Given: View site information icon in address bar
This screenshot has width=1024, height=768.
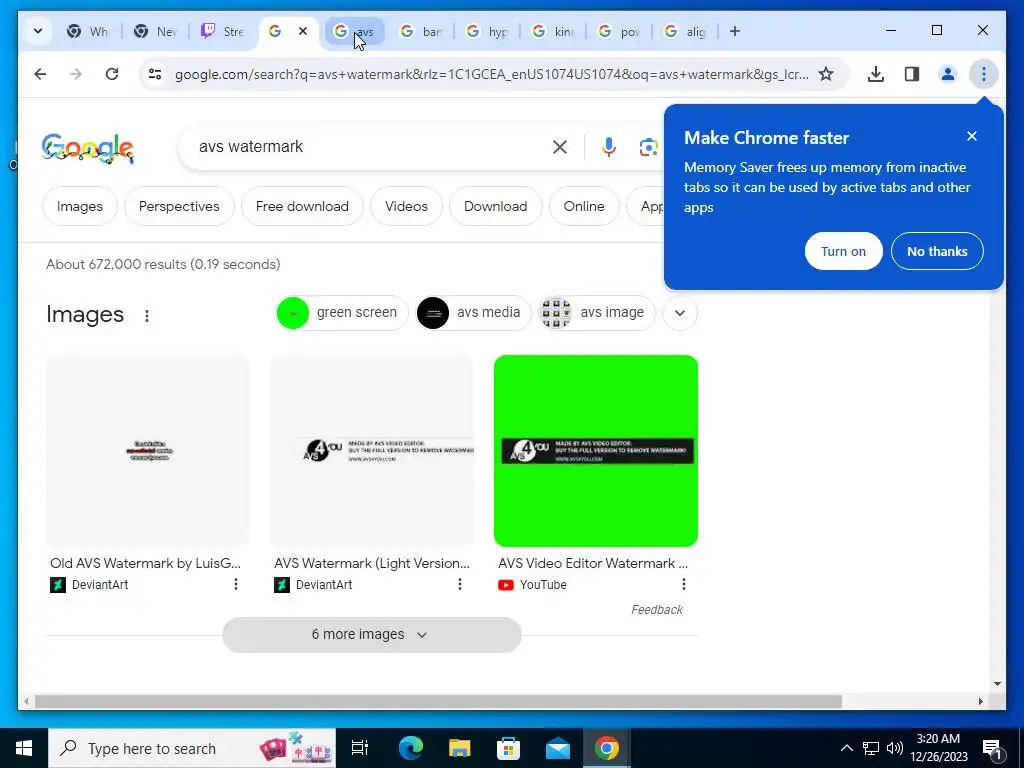Looking at the screenshot, I should click(155, 74).
